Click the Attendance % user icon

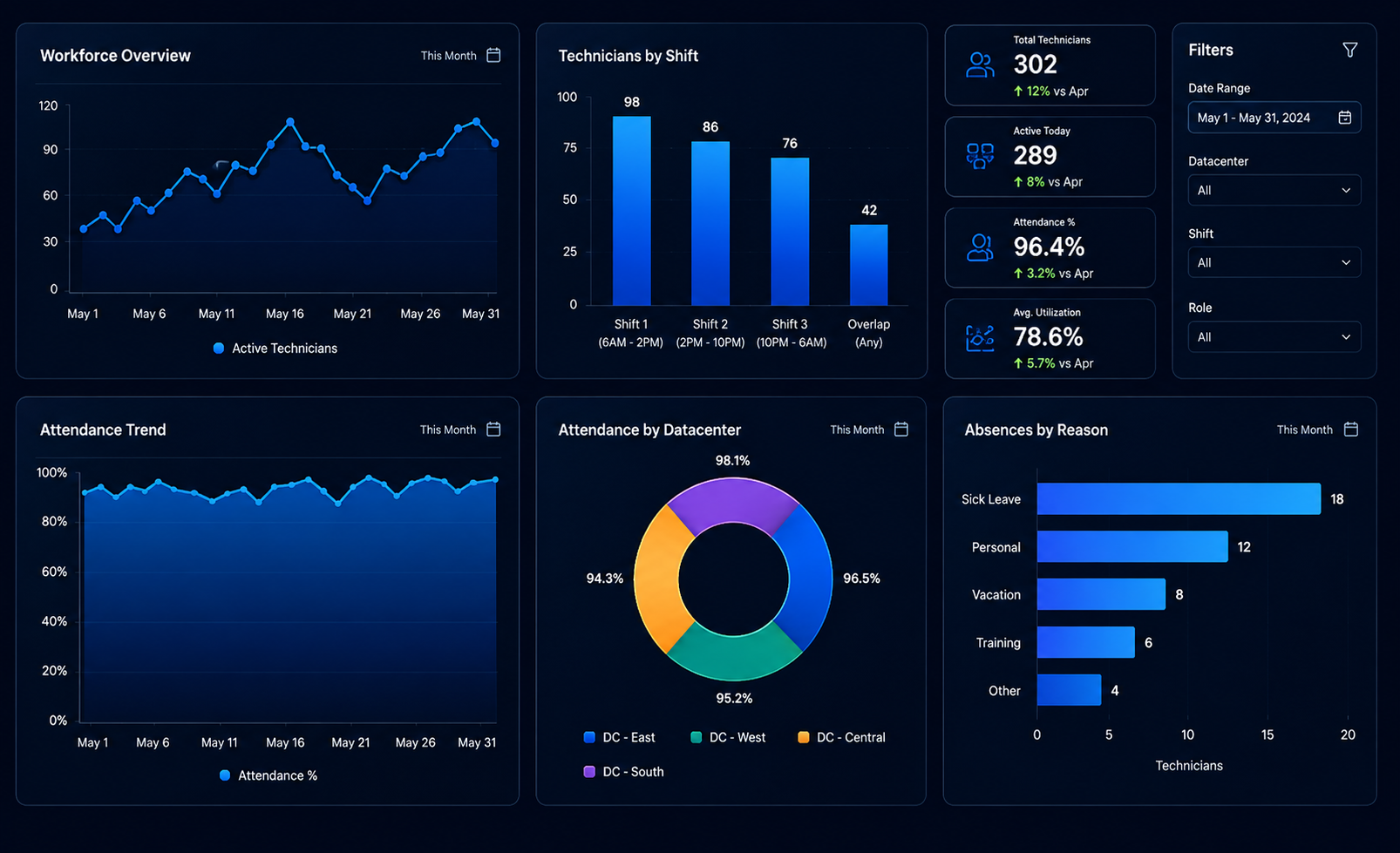(980, 247)
